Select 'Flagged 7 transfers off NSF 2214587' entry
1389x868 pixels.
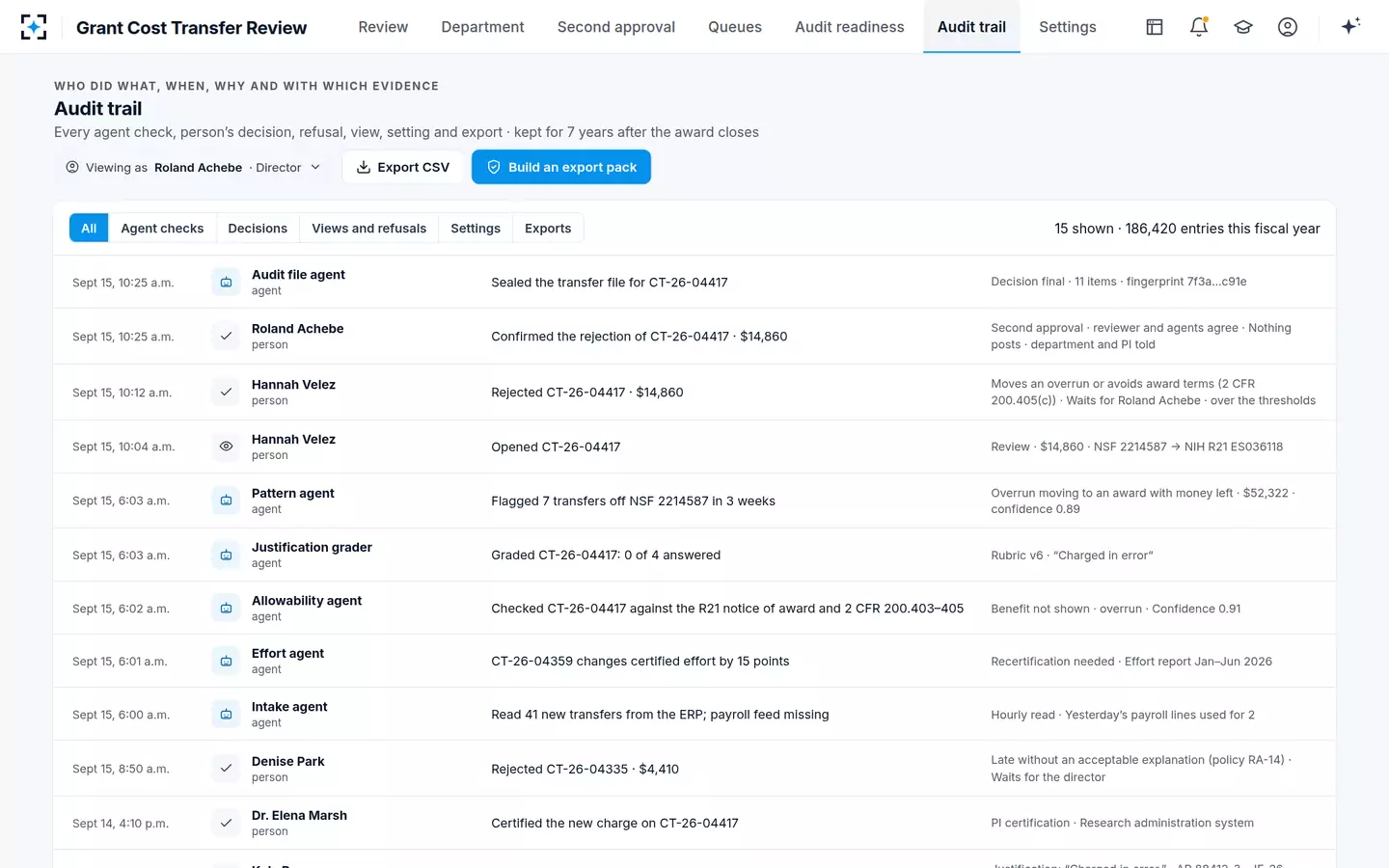(x=694, y=501)
